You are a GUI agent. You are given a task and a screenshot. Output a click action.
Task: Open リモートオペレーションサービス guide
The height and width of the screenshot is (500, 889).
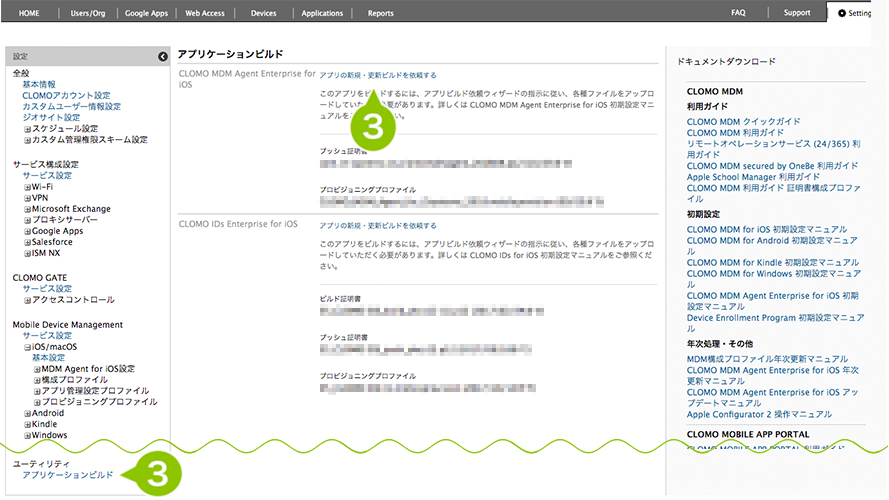773,149
